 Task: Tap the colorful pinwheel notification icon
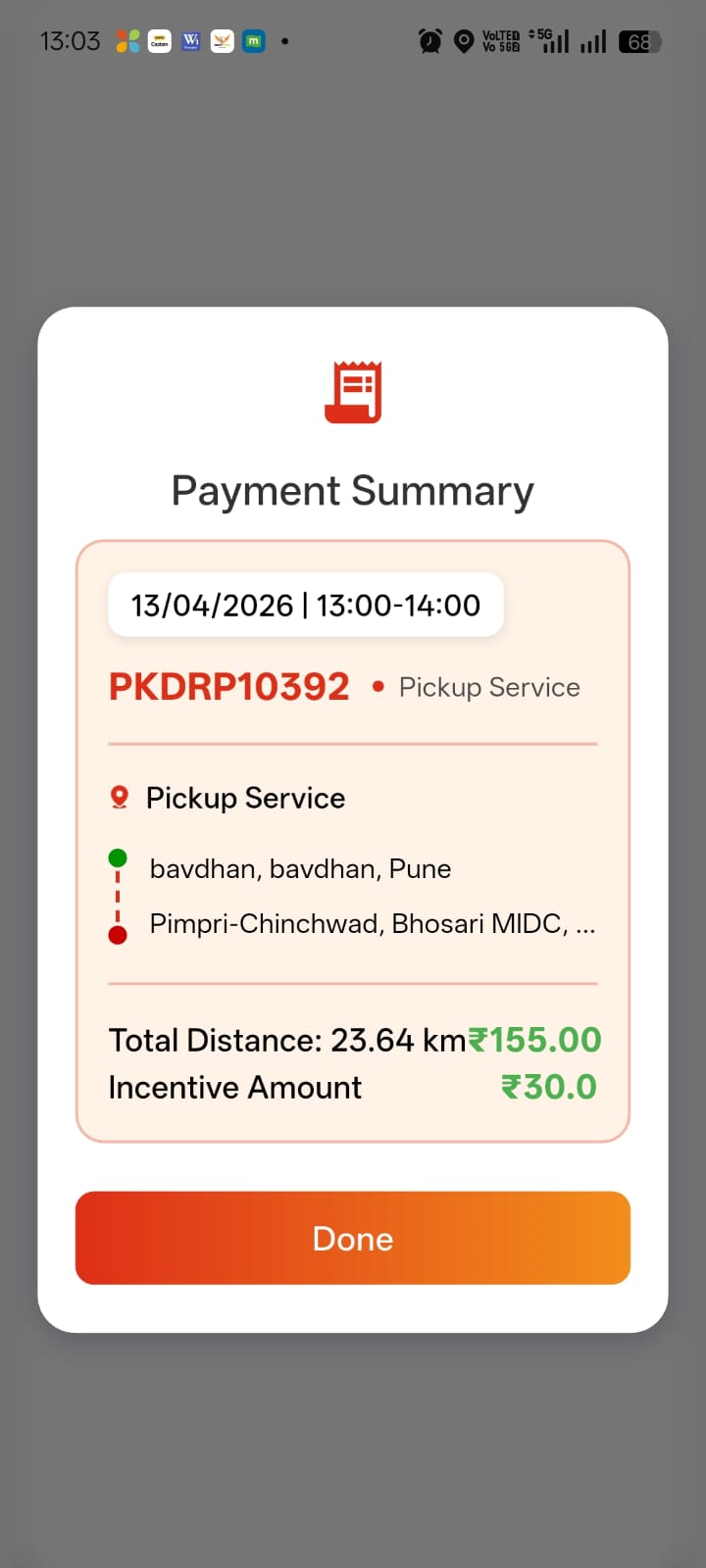(127, 41)
